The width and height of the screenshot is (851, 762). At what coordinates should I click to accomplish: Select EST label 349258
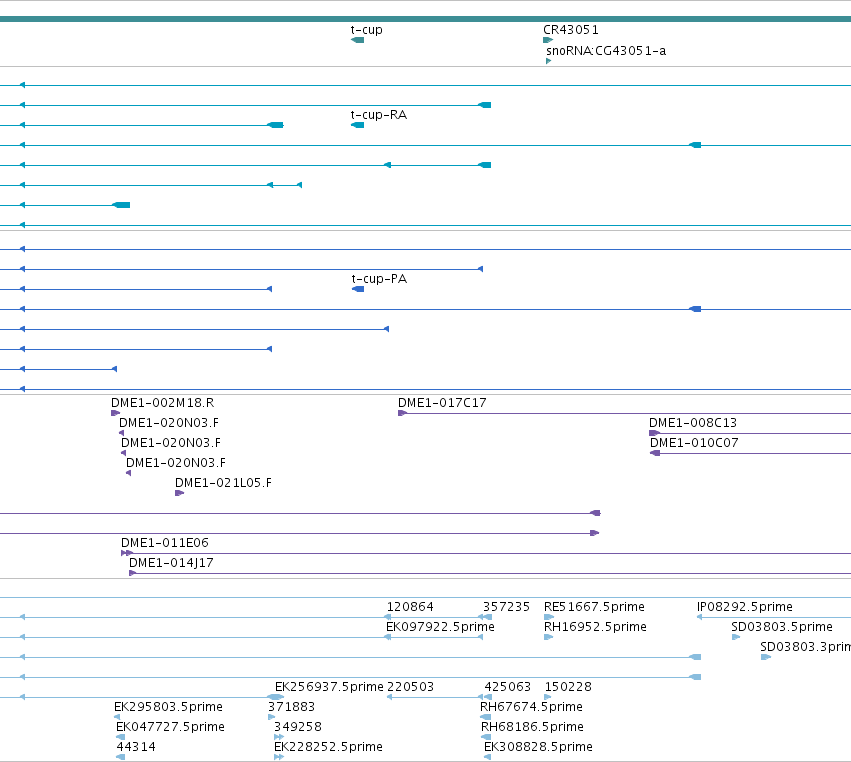[297, 727]
